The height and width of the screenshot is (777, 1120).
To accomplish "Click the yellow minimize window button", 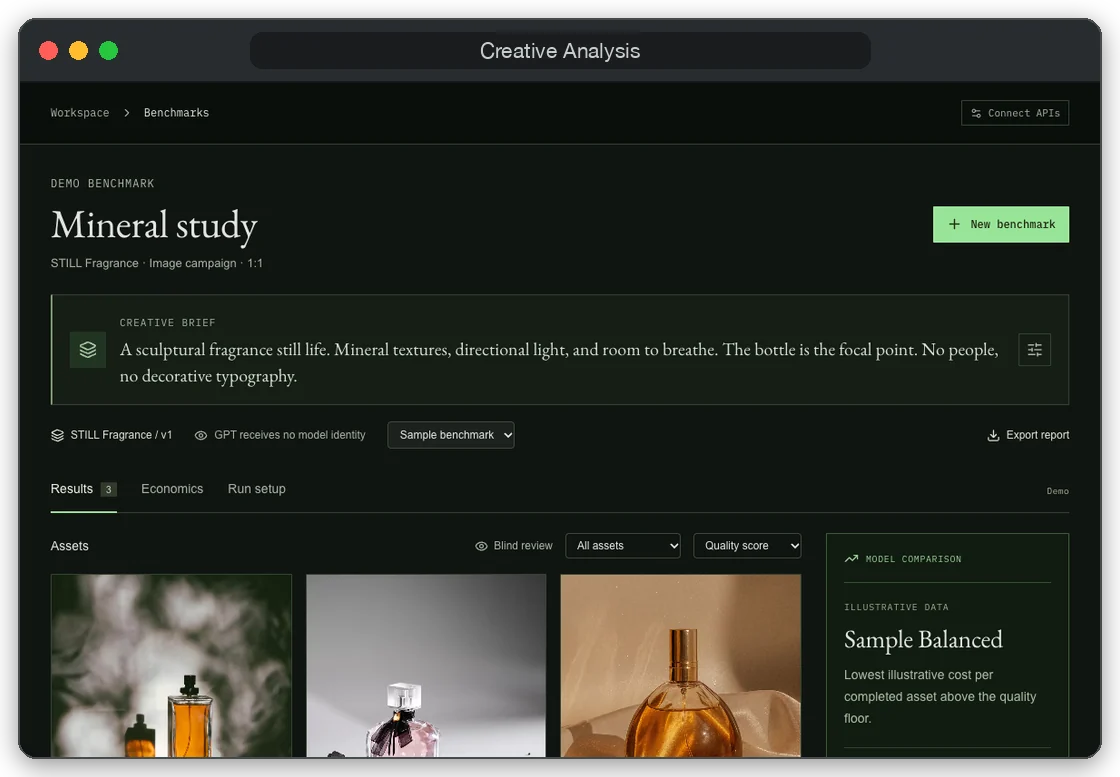I will point(79,51).
